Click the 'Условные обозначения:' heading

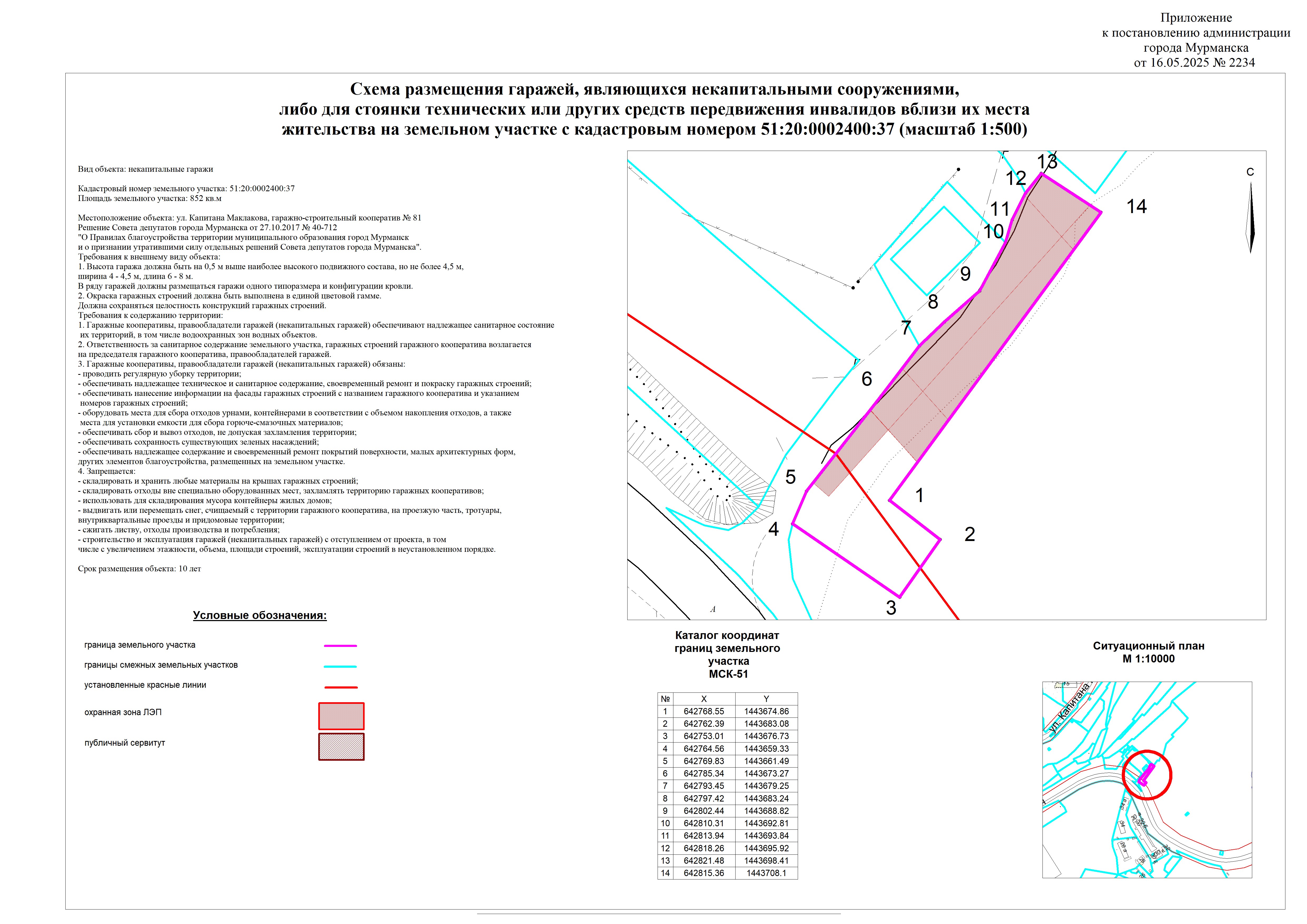tap(260, 615)
